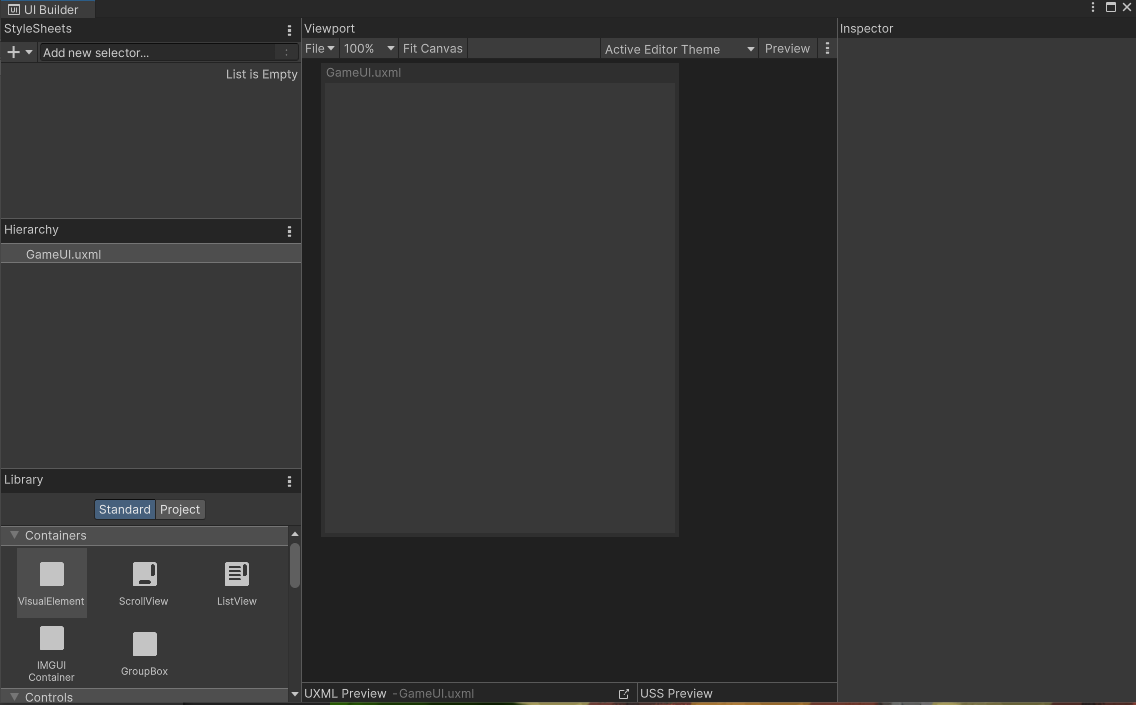1136x705 pixels.
Task: Toggle viewport Preview mode
Action: 787,48
